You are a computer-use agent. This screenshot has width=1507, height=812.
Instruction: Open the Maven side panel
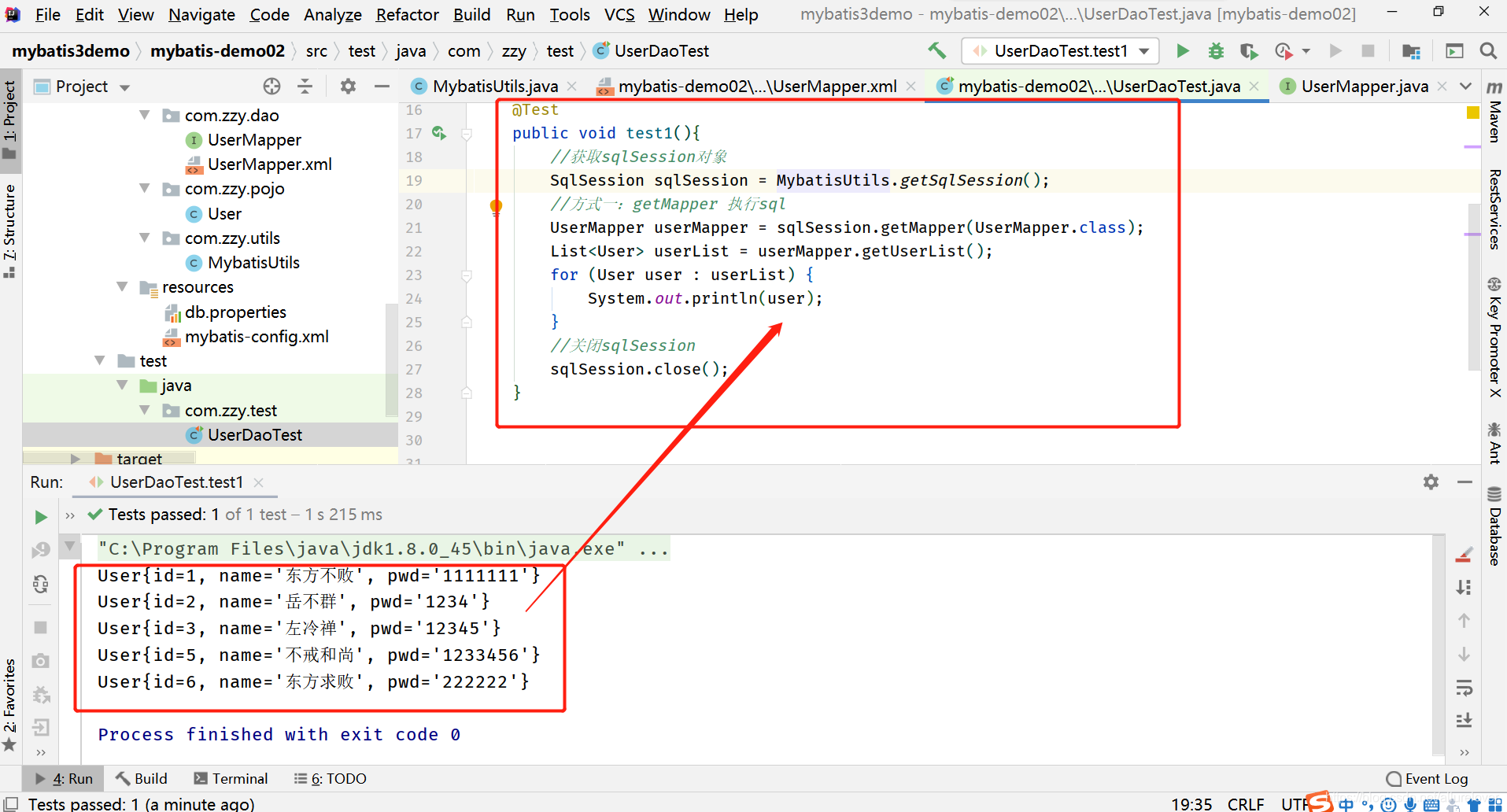pyautogui.click(x=1494, y=111)
